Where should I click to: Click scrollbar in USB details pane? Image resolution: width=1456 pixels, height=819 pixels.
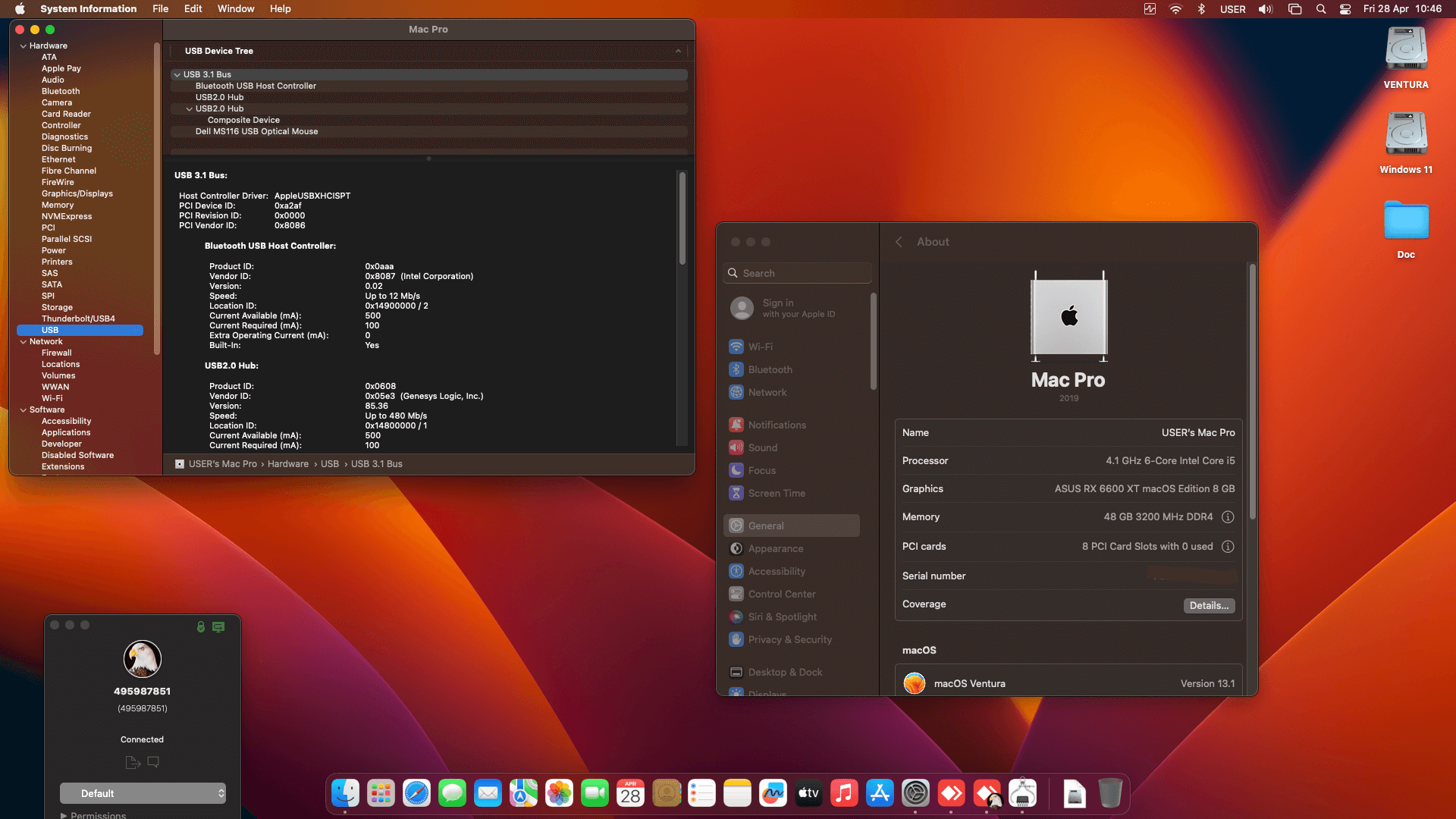tap(682, 218)
